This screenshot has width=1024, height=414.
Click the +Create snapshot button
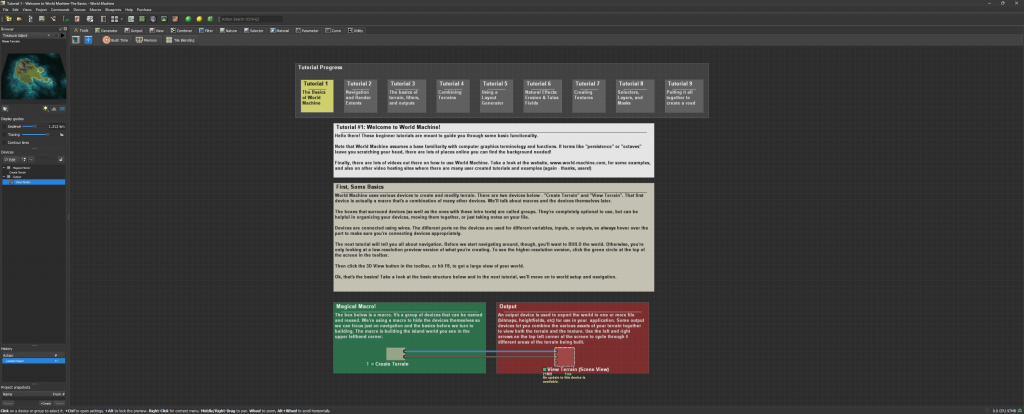click(x=47, y=404)
